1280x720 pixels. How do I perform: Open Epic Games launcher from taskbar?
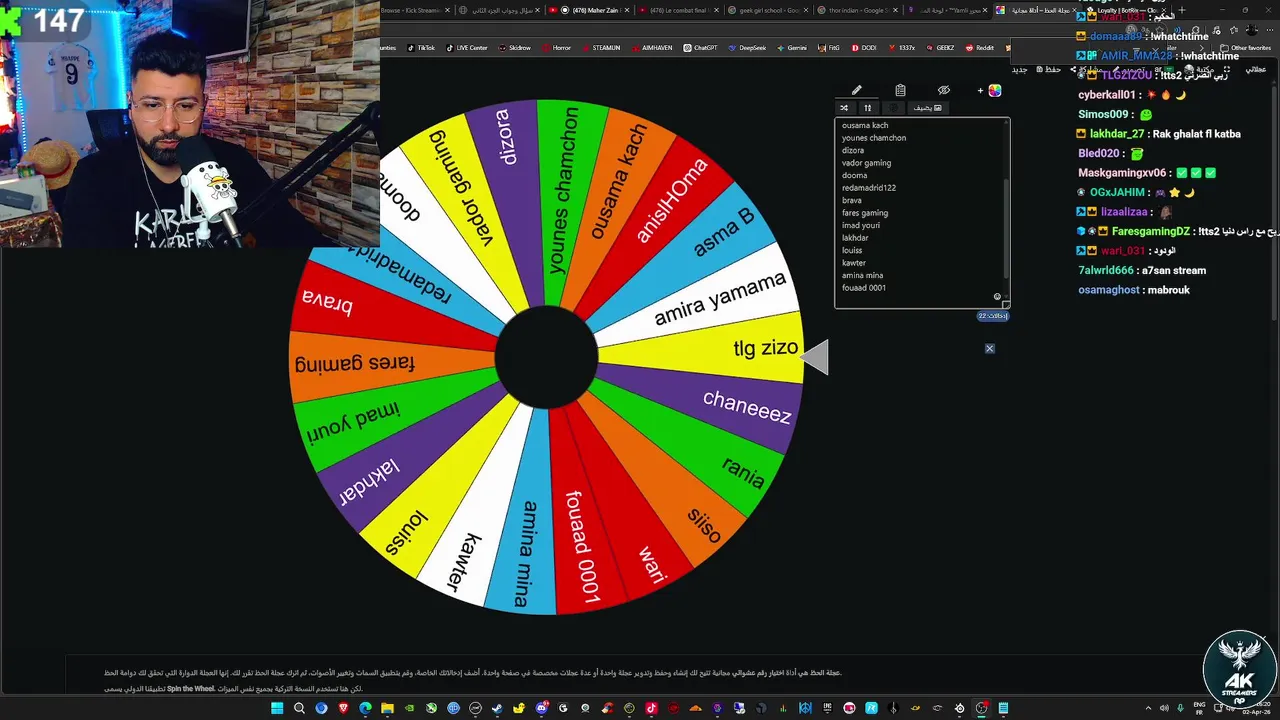point(827,708)
